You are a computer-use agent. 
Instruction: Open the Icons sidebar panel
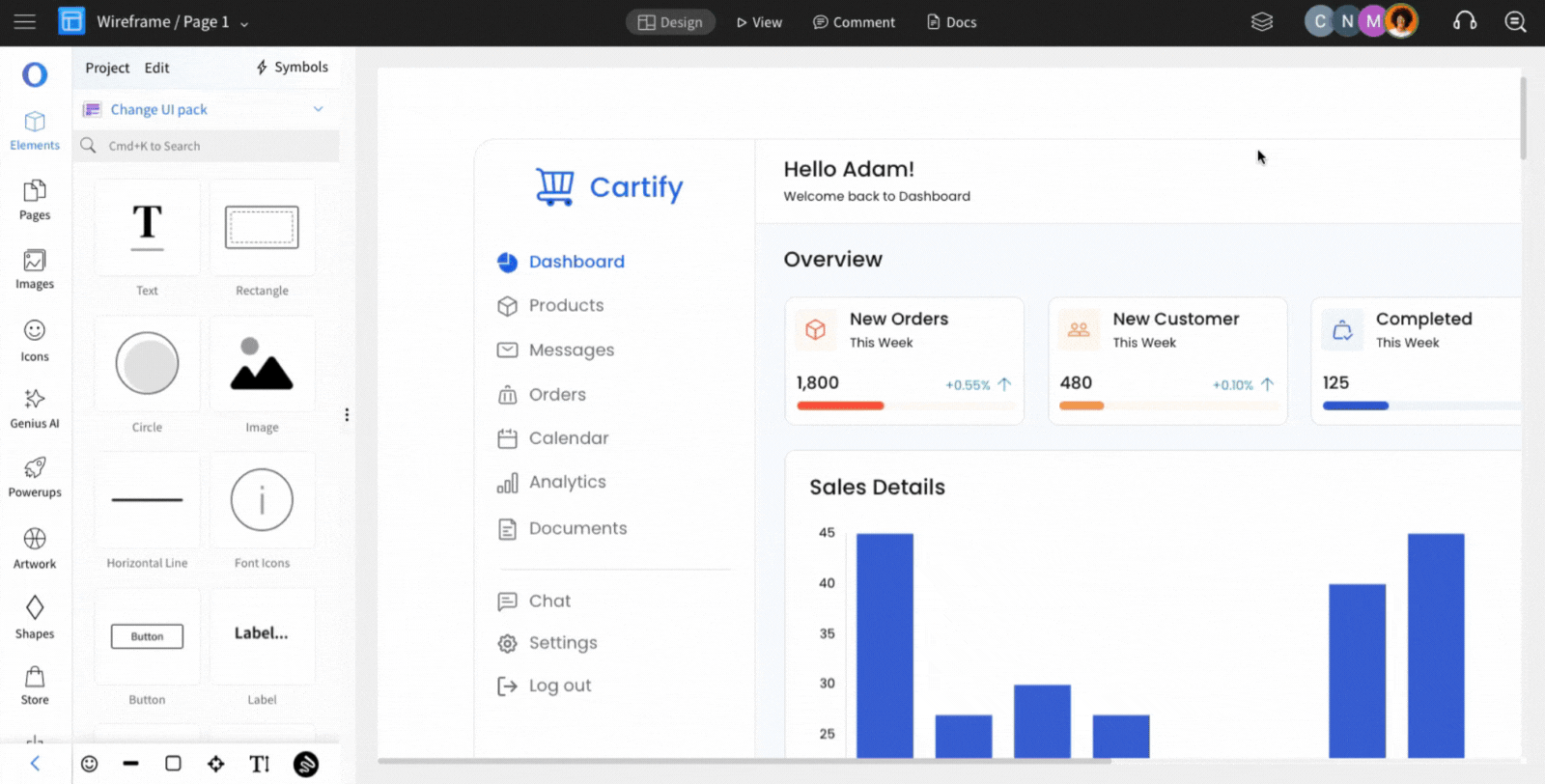tap(35, 342)
